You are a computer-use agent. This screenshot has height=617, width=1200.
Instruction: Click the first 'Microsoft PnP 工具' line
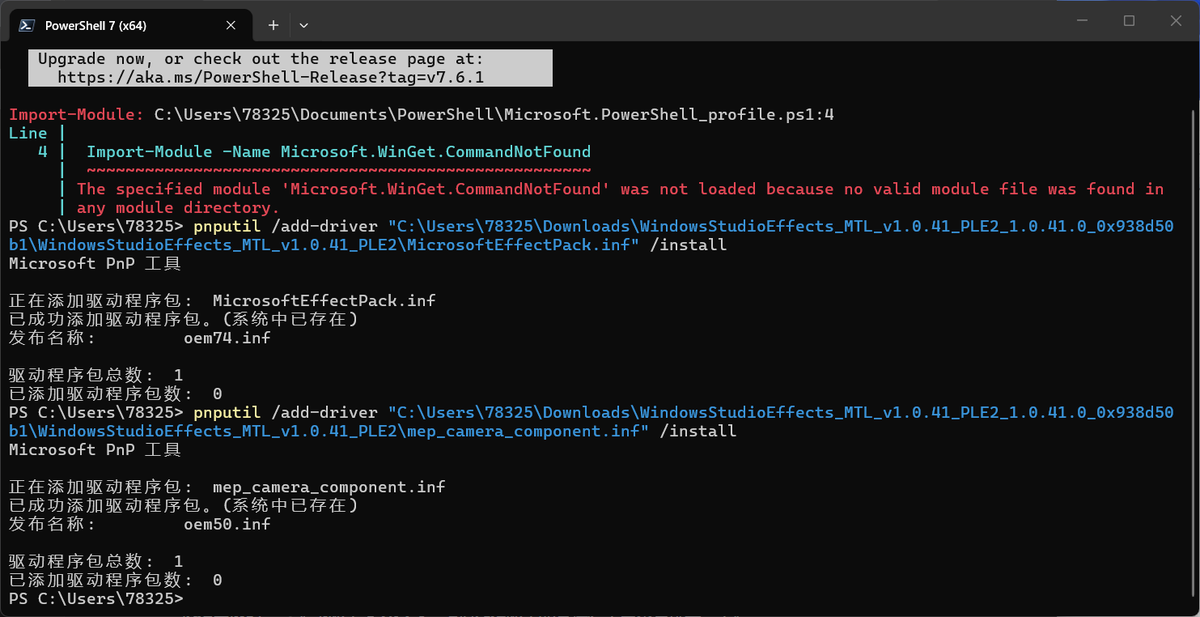tap(95, 264)
